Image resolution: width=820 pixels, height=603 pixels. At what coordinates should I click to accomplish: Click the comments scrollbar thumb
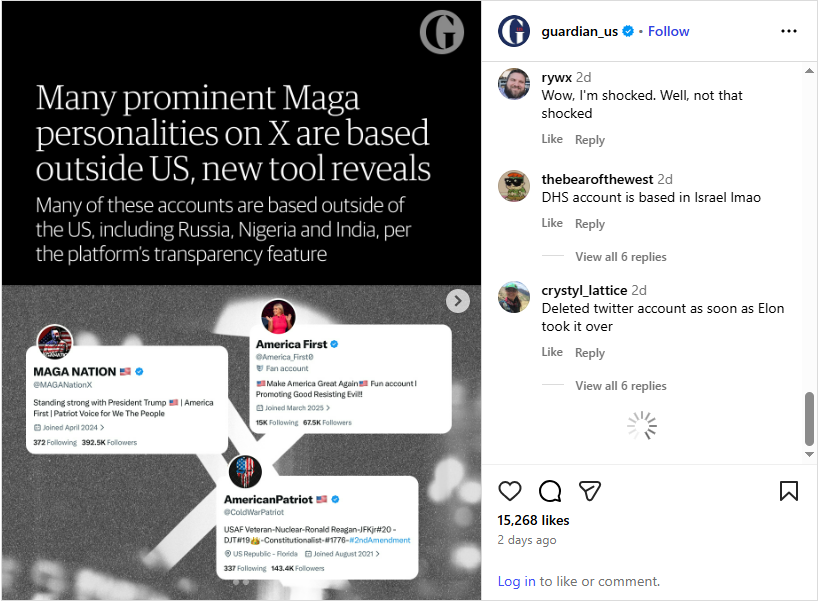pos(810,420)
